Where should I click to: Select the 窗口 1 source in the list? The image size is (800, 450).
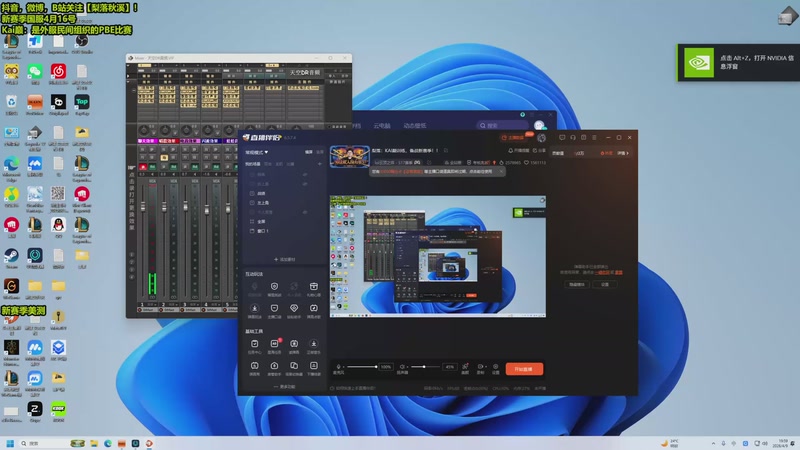coord(263,231)
